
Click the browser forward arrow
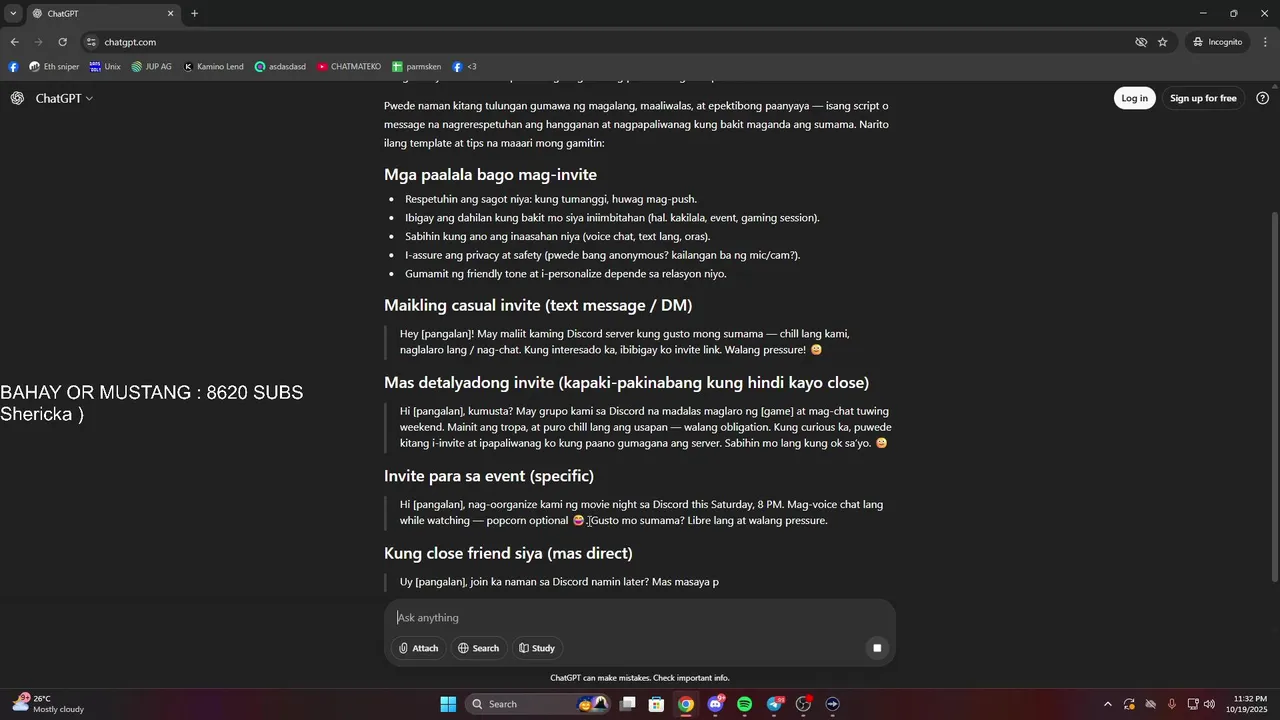38,42
